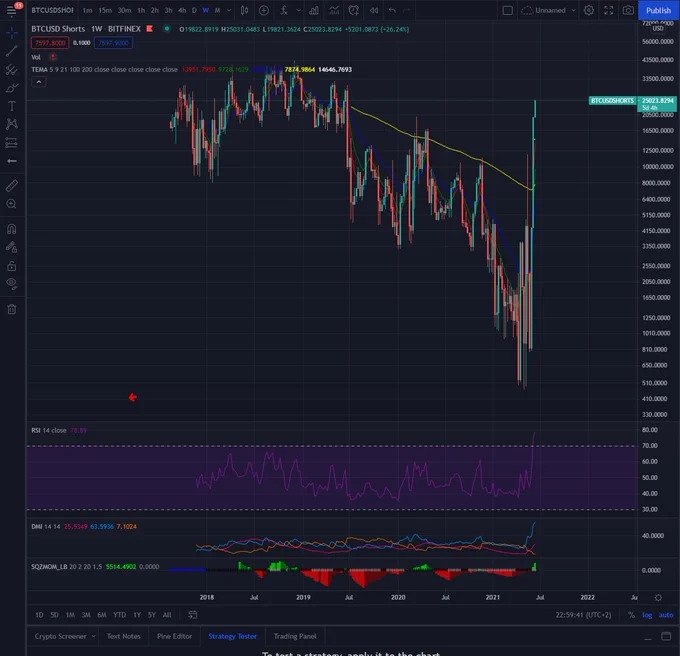The width and height of the screenshot is (680, 656).
Task: Redo the last chart action
Action: coord(406,10)
